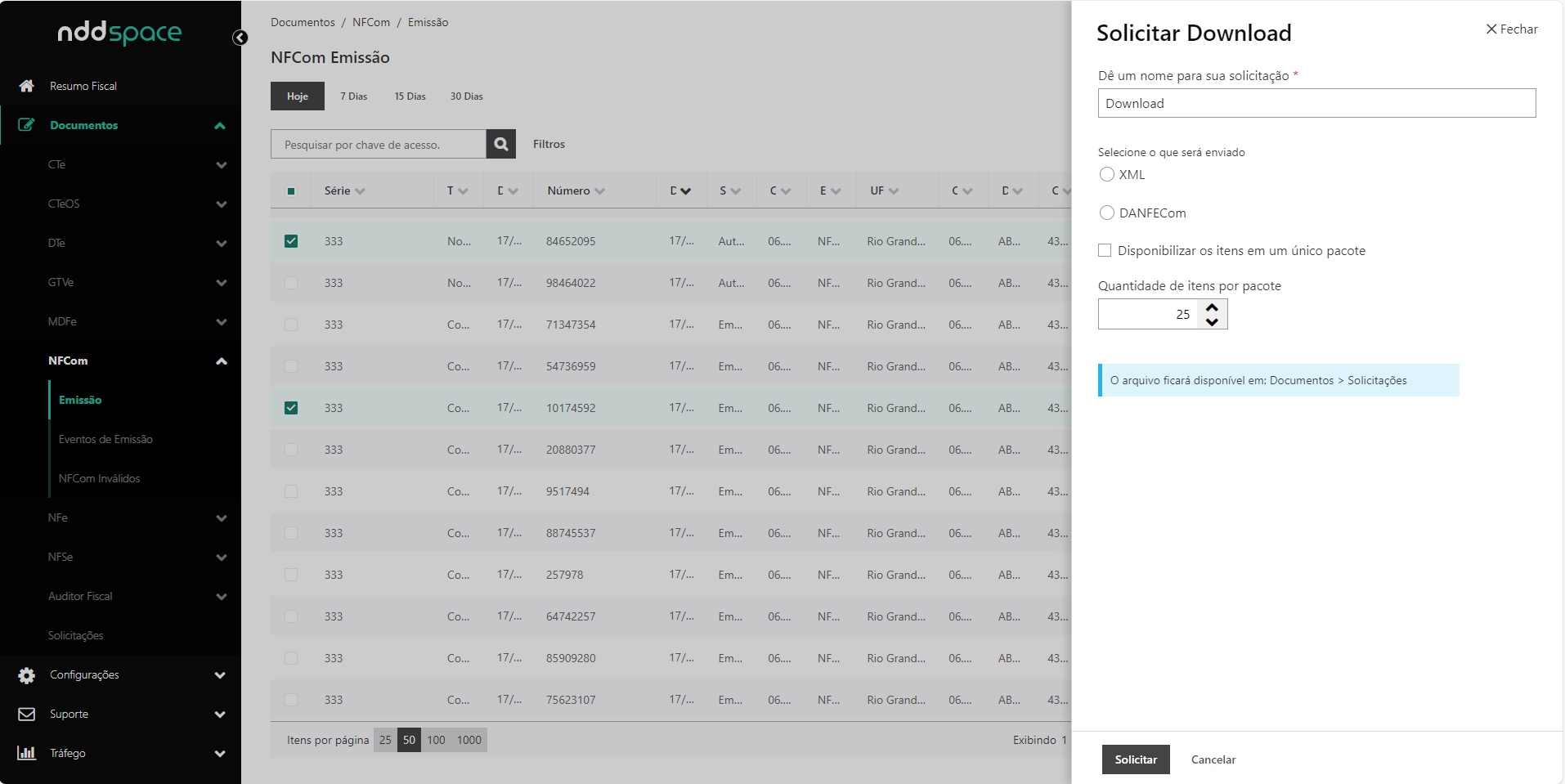Open the Série column dropdown

tap(361, 191)
